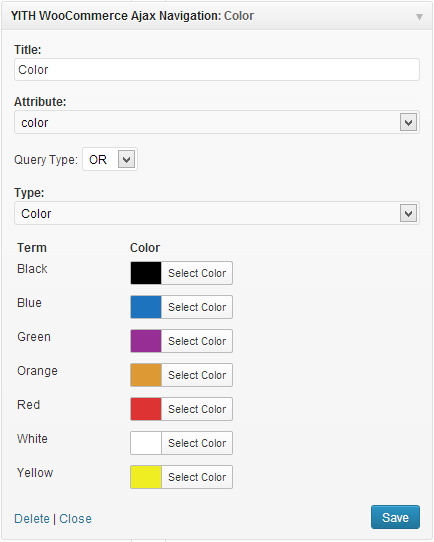Click the Attribute: label

click(40, 102)
